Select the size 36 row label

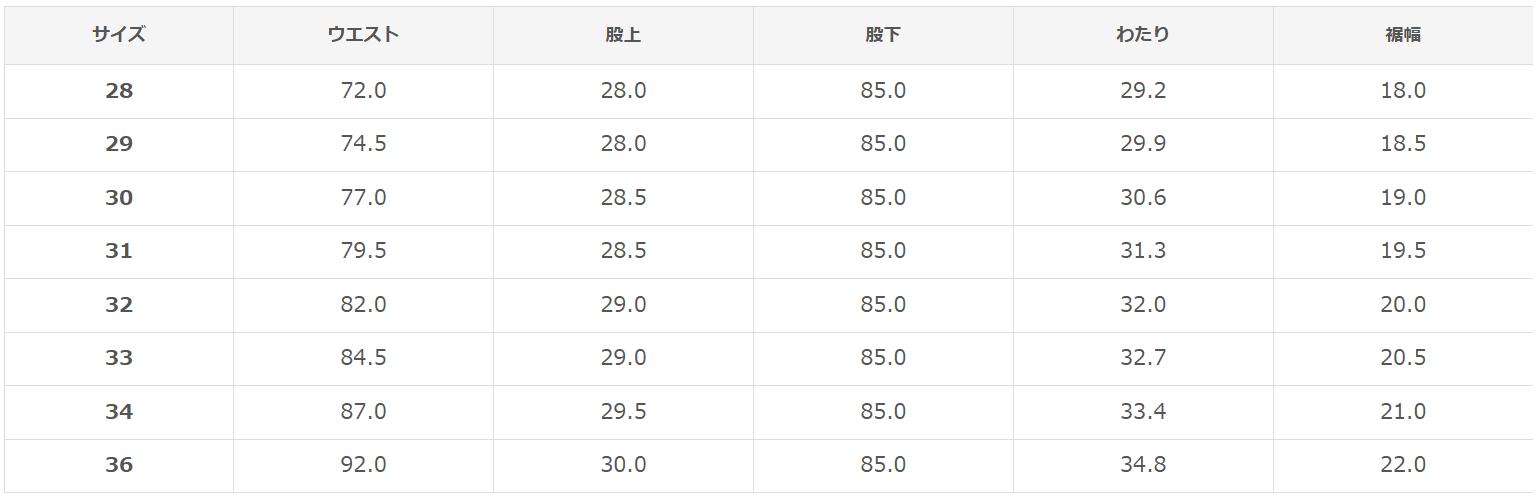point(119,465)
